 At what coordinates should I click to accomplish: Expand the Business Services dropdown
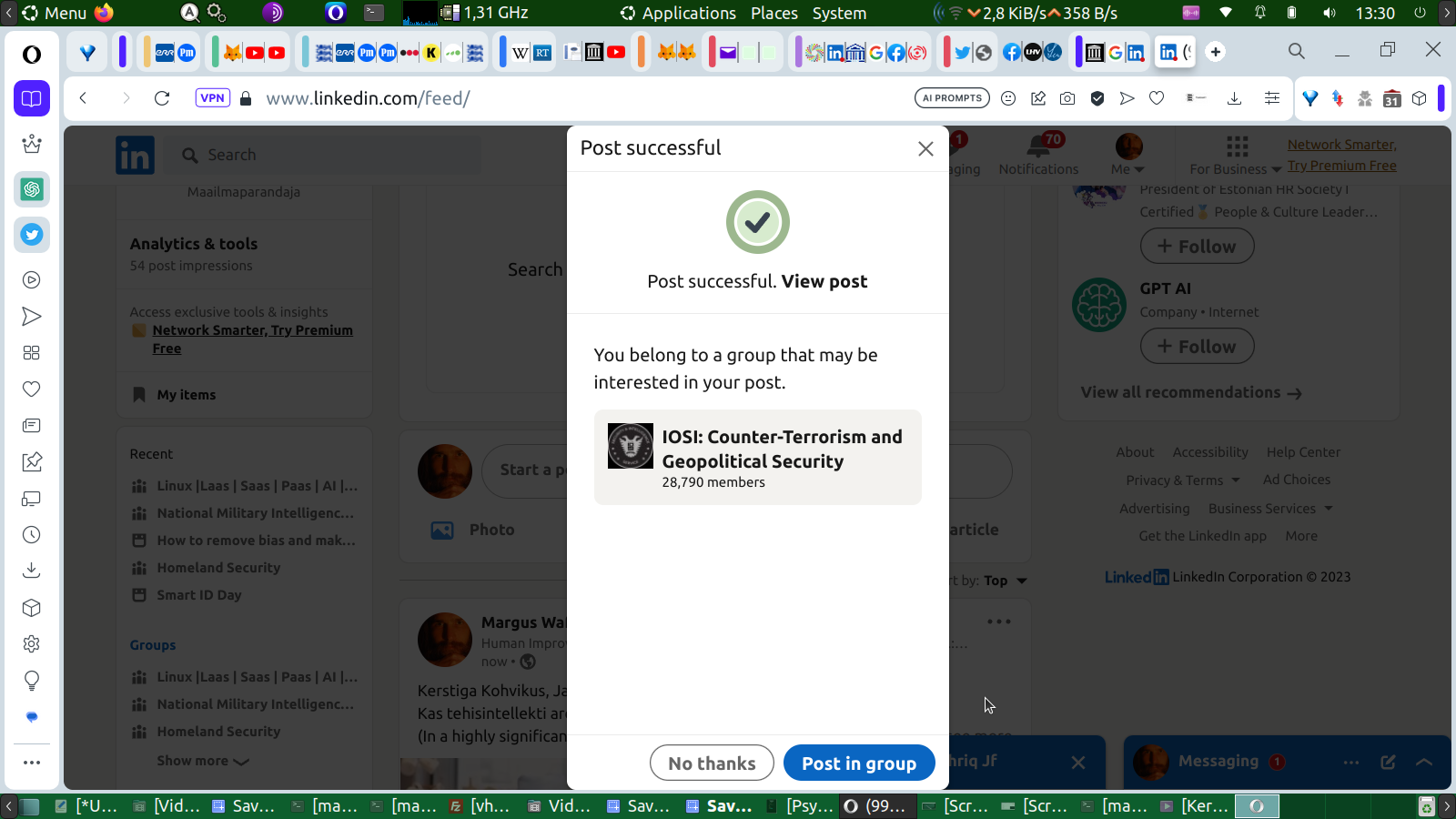(1270, 509)
